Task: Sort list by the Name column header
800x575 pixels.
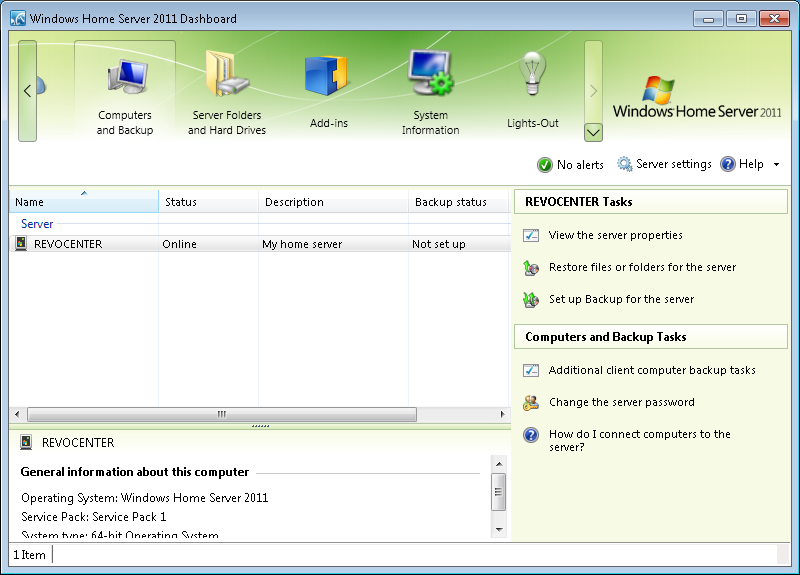Action: pos(84,202)
